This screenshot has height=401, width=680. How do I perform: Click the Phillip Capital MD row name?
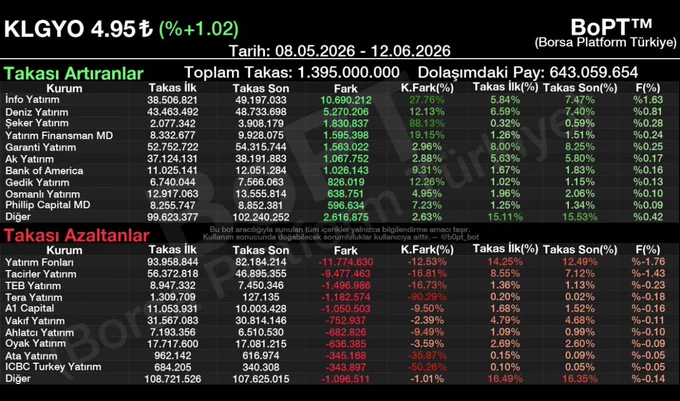[x=48, y=205]
